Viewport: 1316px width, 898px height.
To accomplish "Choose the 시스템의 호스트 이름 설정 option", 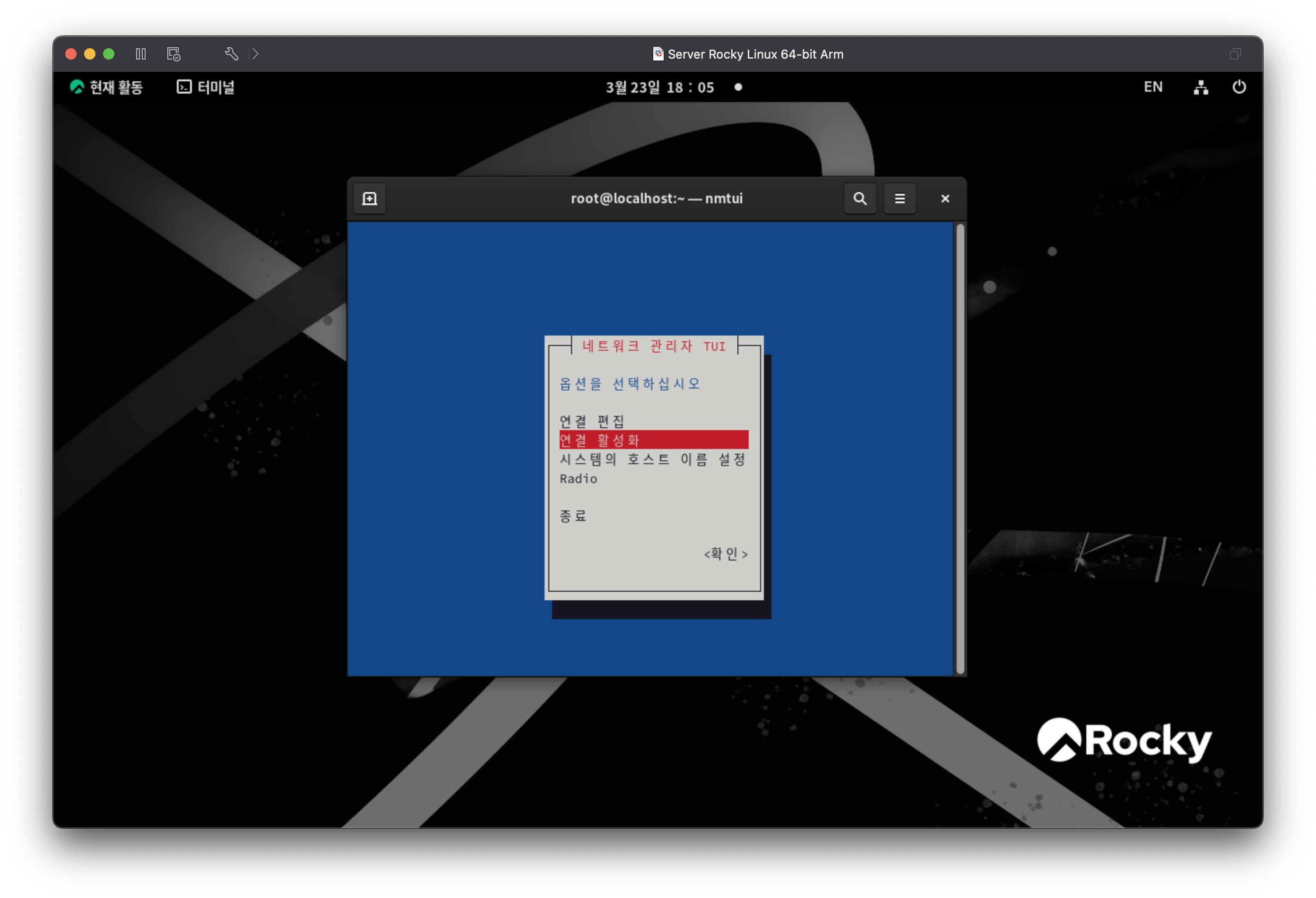I will pyautogui.click(x=652, y=459).
